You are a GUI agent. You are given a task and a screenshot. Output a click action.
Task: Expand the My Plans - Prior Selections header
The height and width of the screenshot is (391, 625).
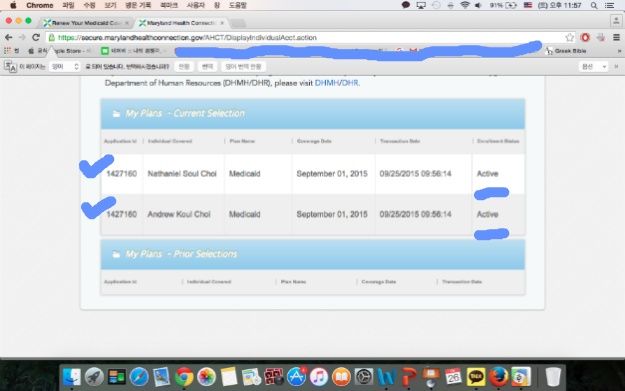coord(313,254)
